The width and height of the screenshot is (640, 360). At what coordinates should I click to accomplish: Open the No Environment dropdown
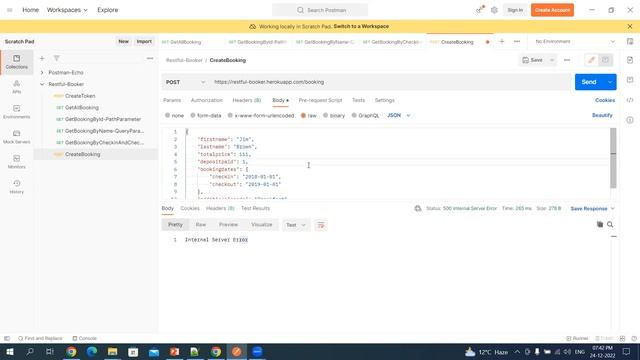point(575,41)
